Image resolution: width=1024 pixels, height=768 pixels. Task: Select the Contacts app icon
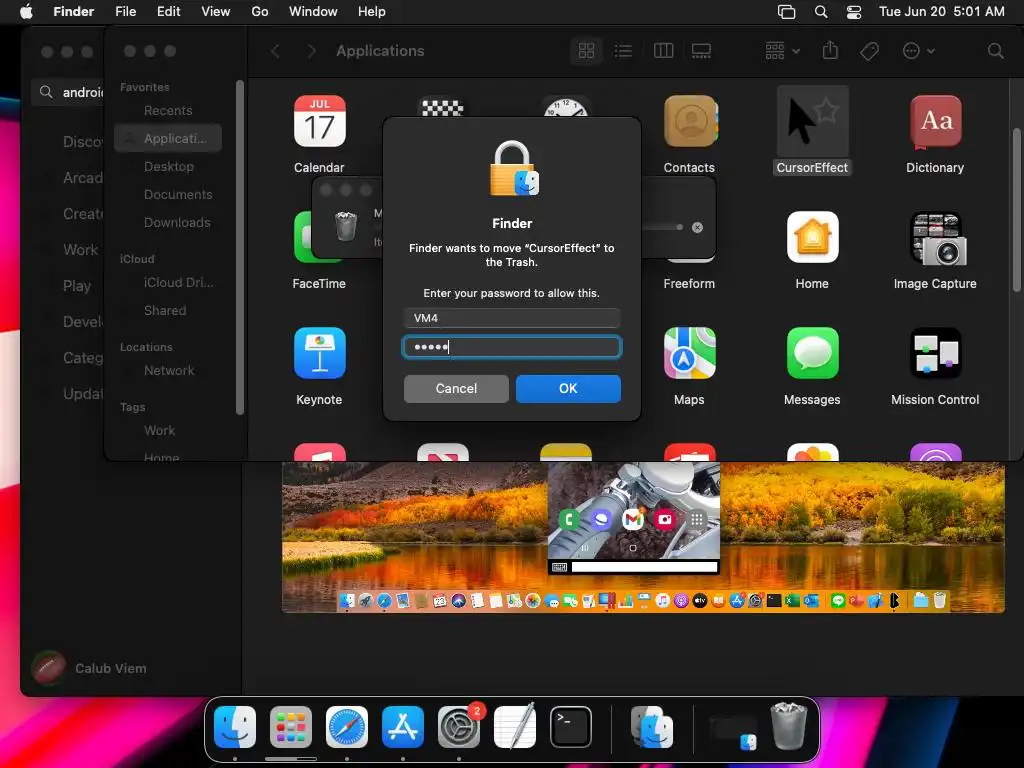(x=690, y=121)
